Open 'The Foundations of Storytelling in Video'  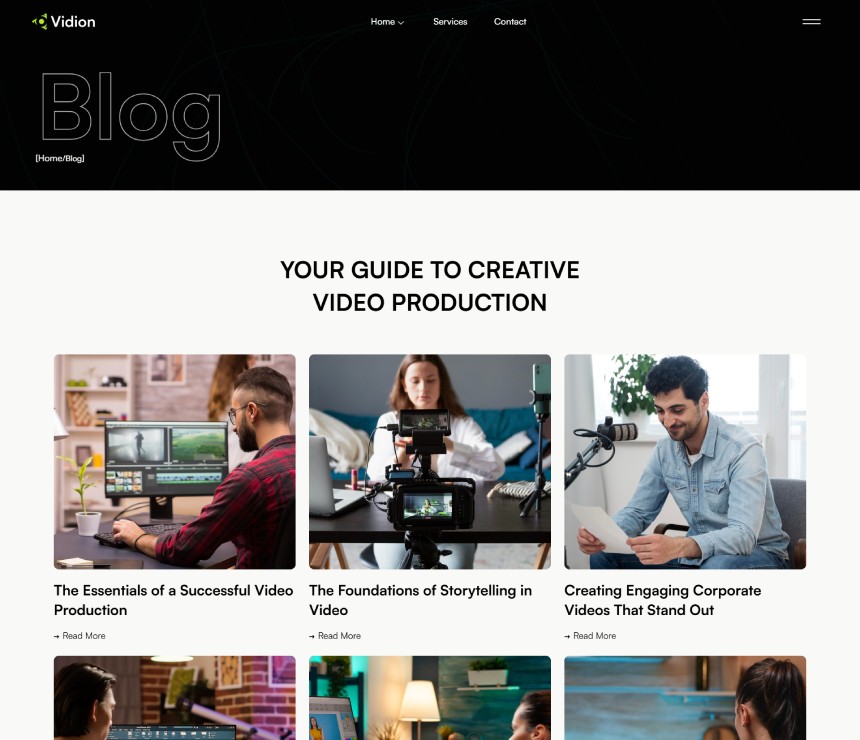click(420, 600)
